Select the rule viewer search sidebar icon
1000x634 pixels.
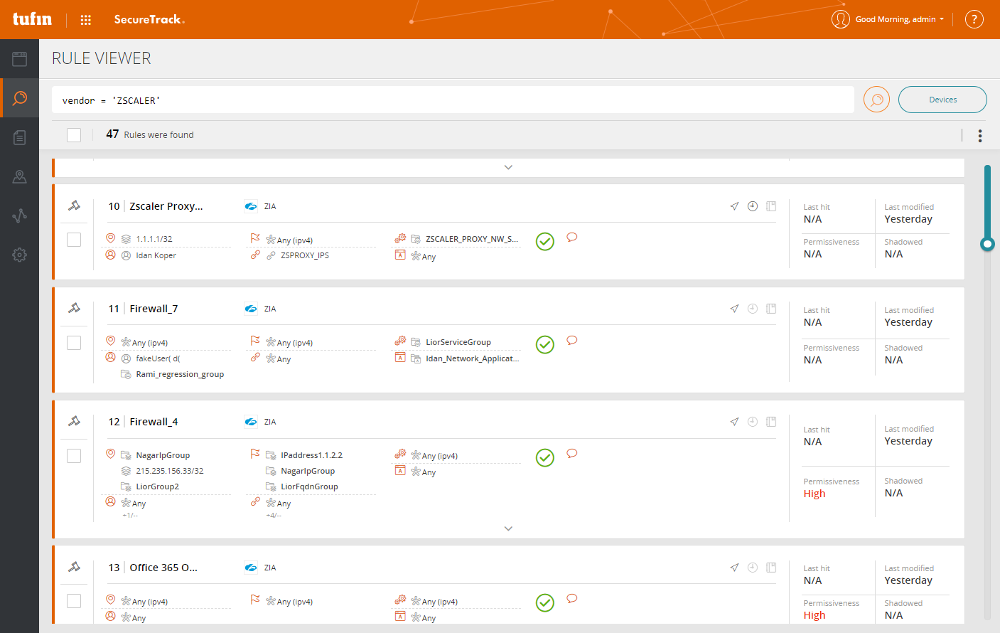tap(20, 98)
